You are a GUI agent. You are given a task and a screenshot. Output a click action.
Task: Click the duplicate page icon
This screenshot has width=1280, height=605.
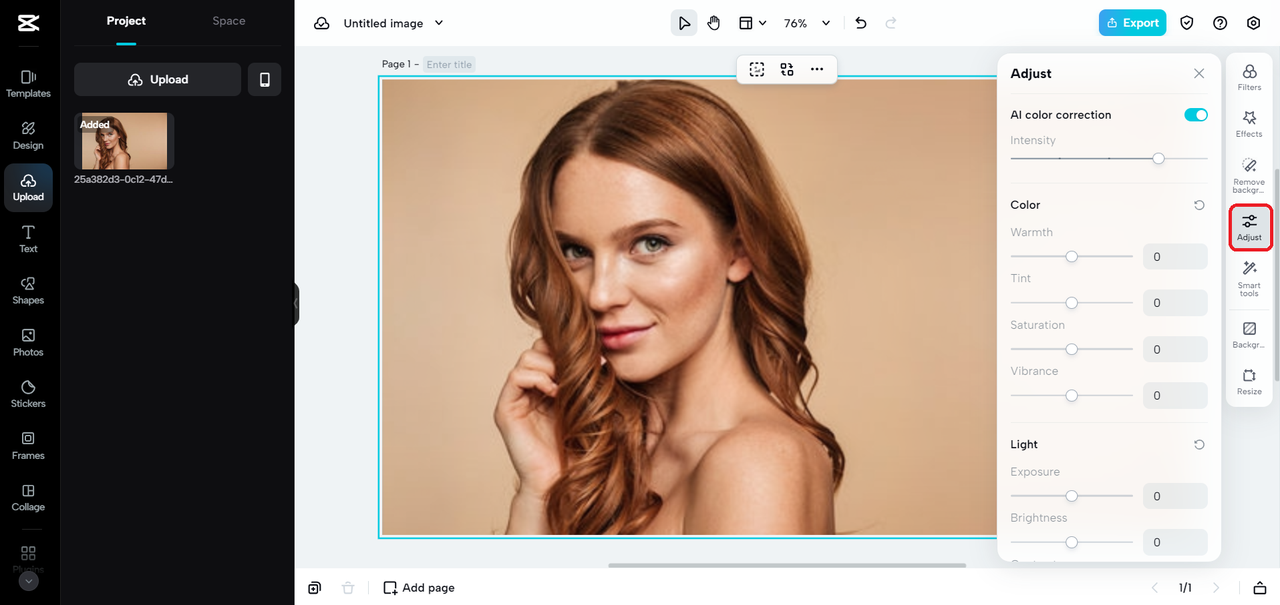315,588
